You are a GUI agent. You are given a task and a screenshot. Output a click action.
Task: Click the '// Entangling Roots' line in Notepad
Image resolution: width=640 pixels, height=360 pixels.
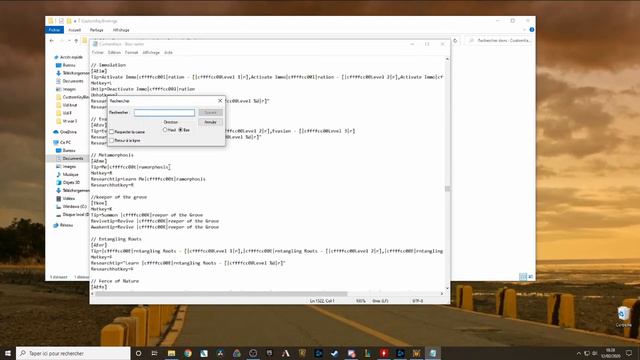click(116, 239)
